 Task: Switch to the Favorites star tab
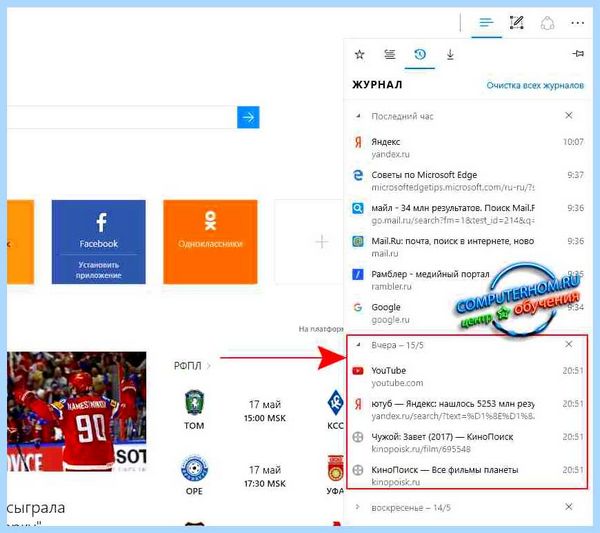tap(359, 54)
